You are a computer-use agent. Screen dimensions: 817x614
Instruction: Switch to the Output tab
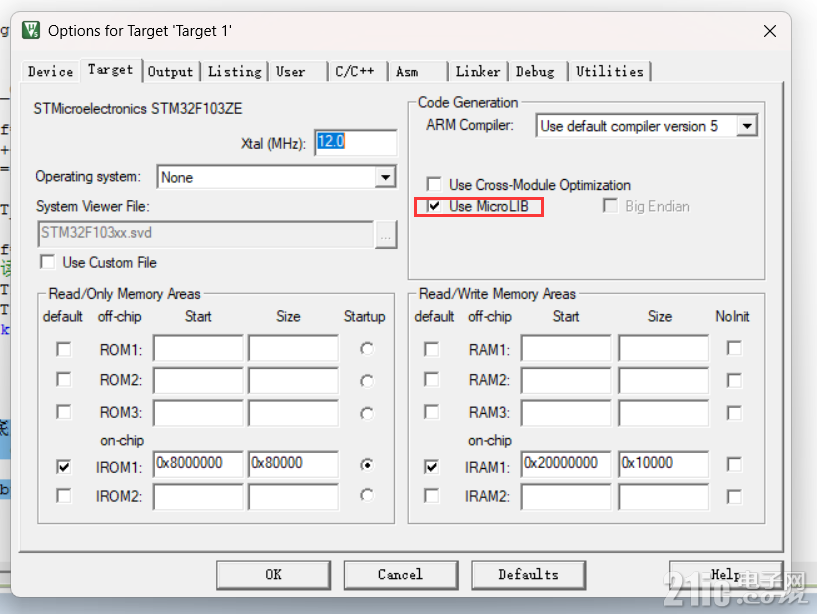(170, 71)
